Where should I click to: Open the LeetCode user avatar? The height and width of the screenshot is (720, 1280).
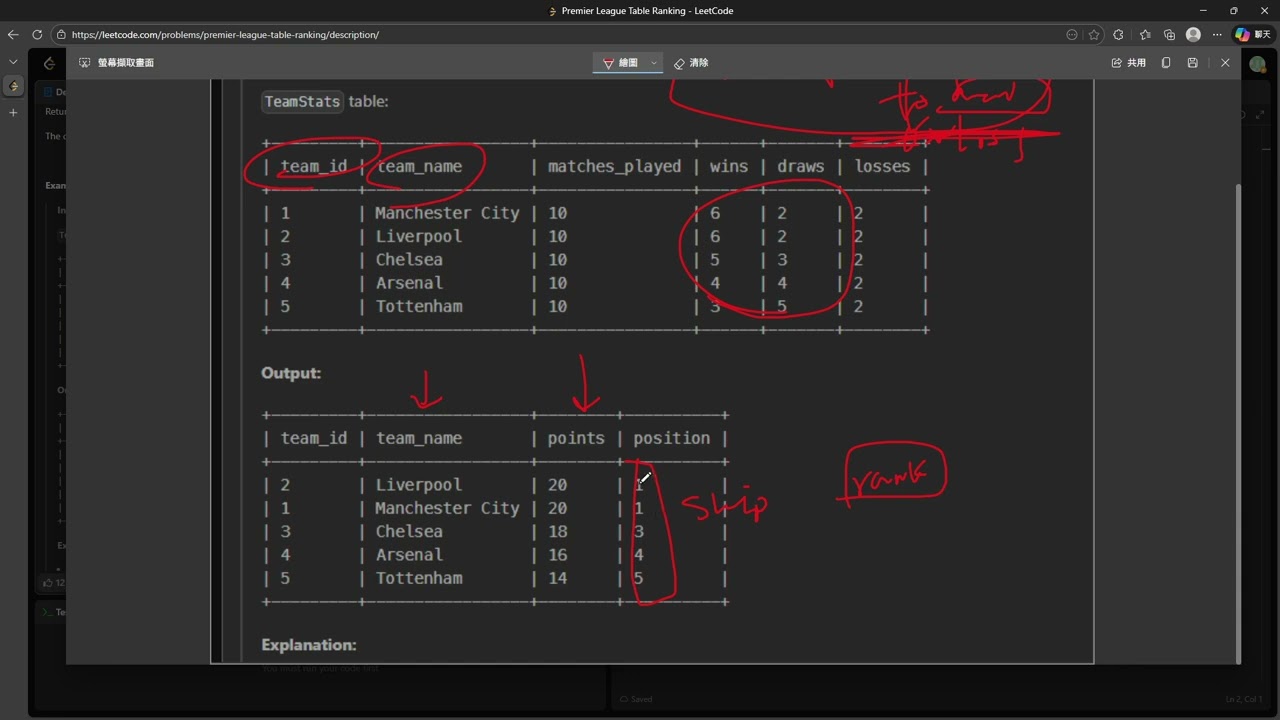pyautogui.click(x=1257, y=64)
